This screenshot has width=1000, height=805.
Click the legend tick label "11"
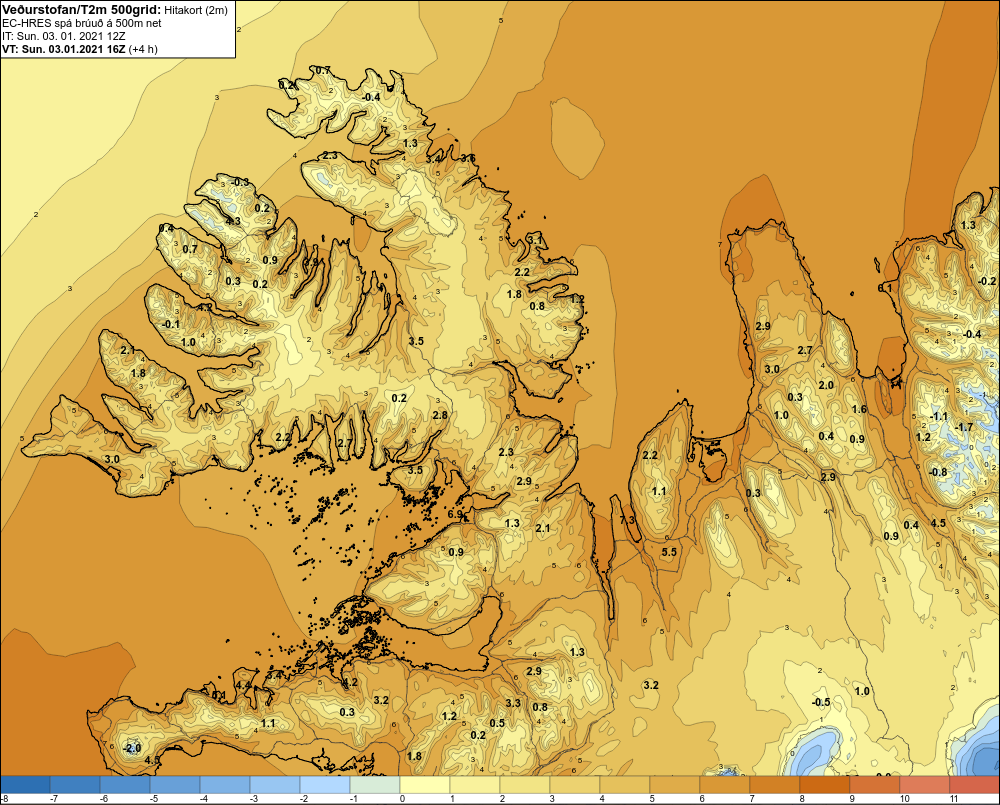tap(954, 799)
